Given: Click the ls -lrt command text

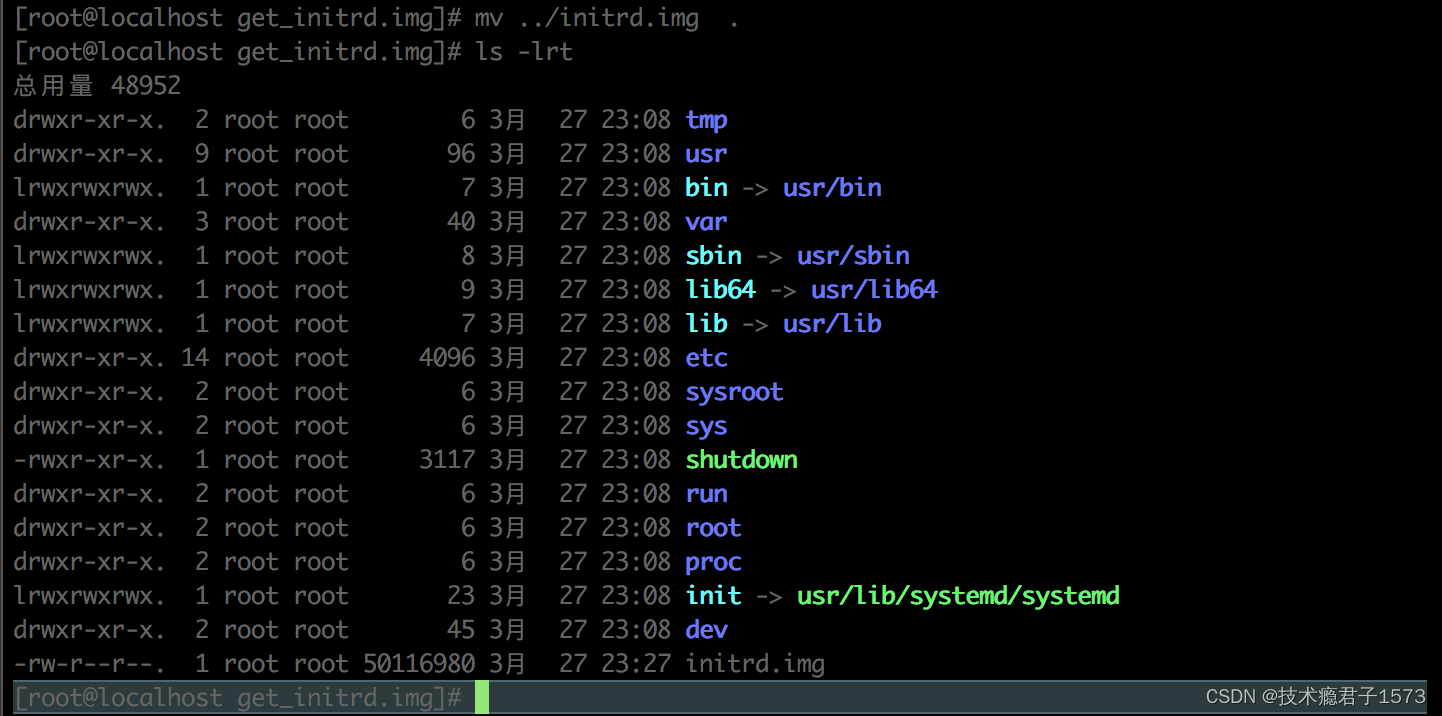Looking at the screenshot, I should point(531,51).
